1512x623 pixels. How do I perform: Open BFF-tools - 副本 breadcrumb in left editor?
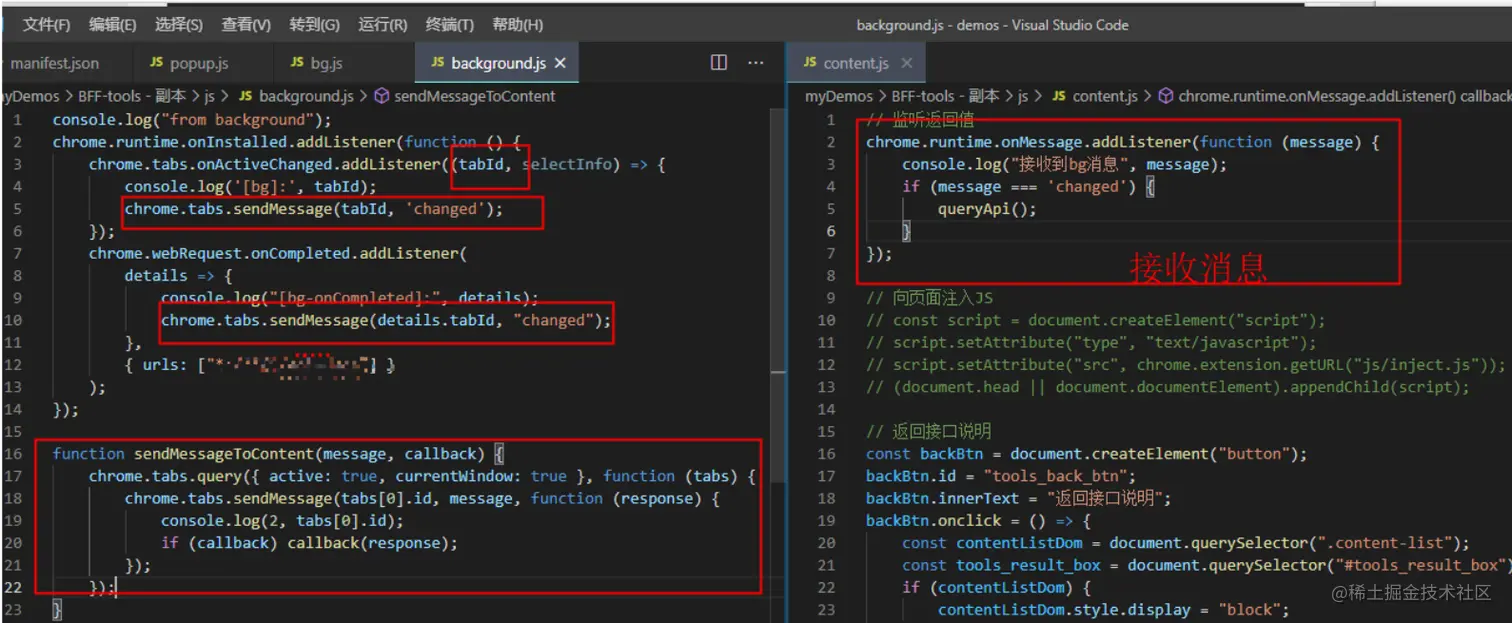pos(132,96)
